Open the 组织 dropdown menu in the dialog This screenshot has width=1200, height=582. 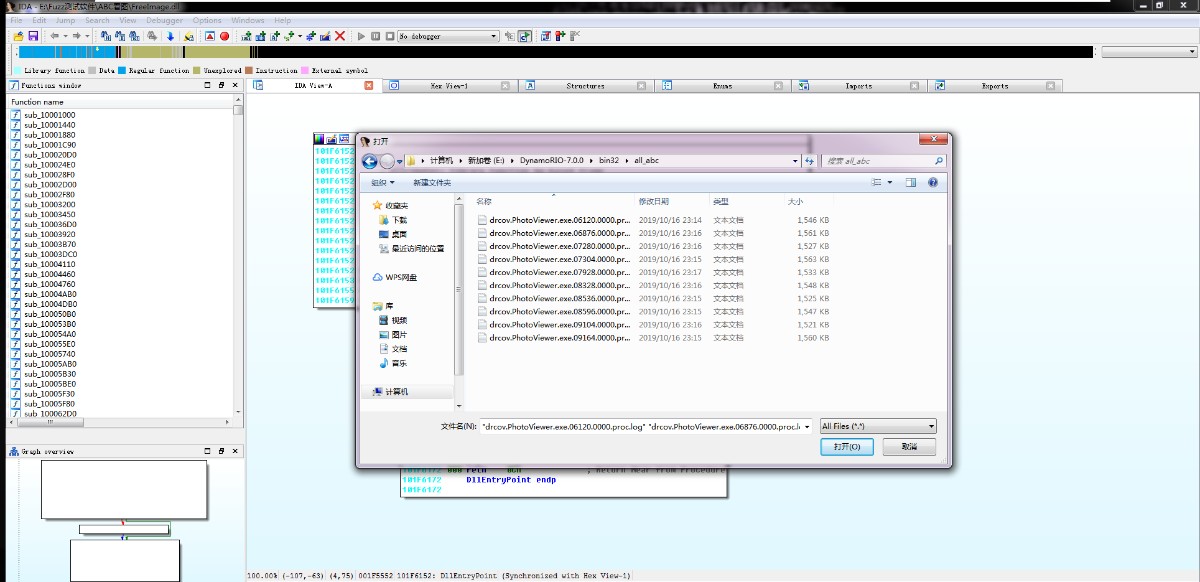383,182
